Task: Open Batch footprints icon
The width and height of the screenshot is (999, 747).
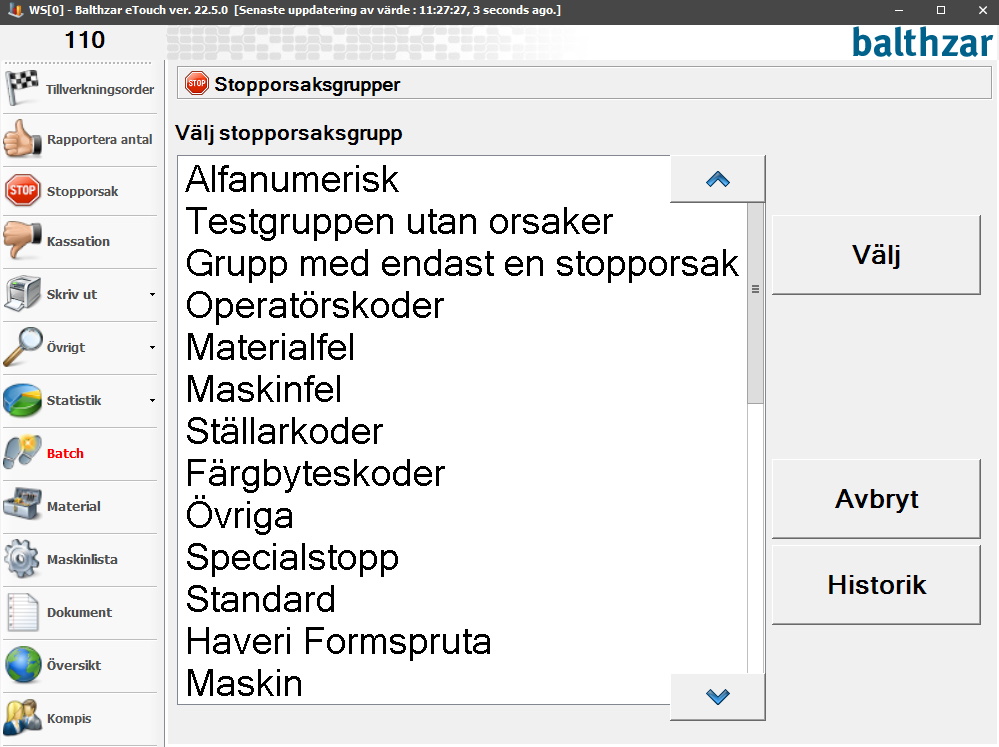Action: [22, 453]
